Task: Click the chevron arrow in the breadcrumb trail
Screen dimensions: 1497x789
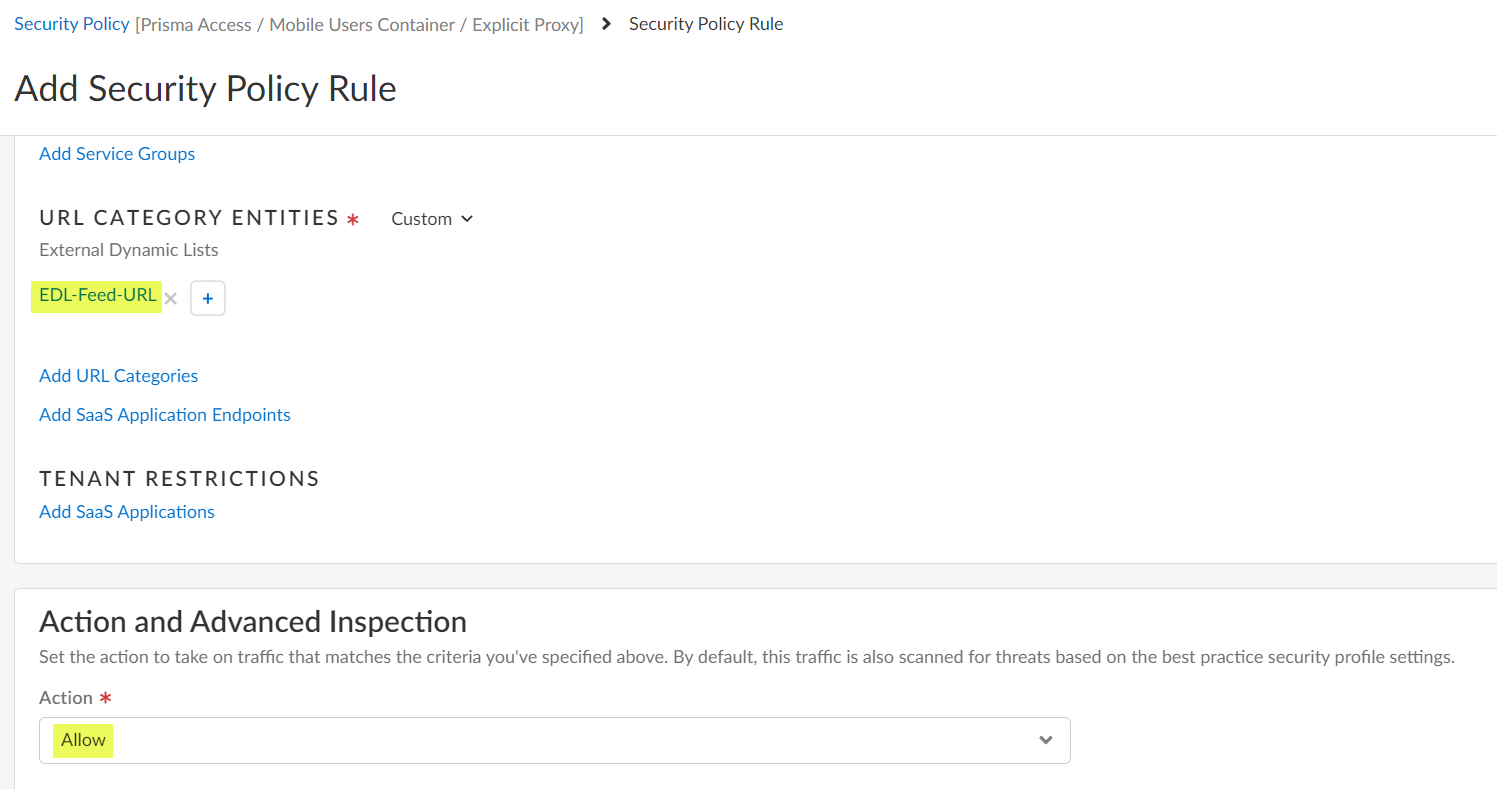Action: 608,23
